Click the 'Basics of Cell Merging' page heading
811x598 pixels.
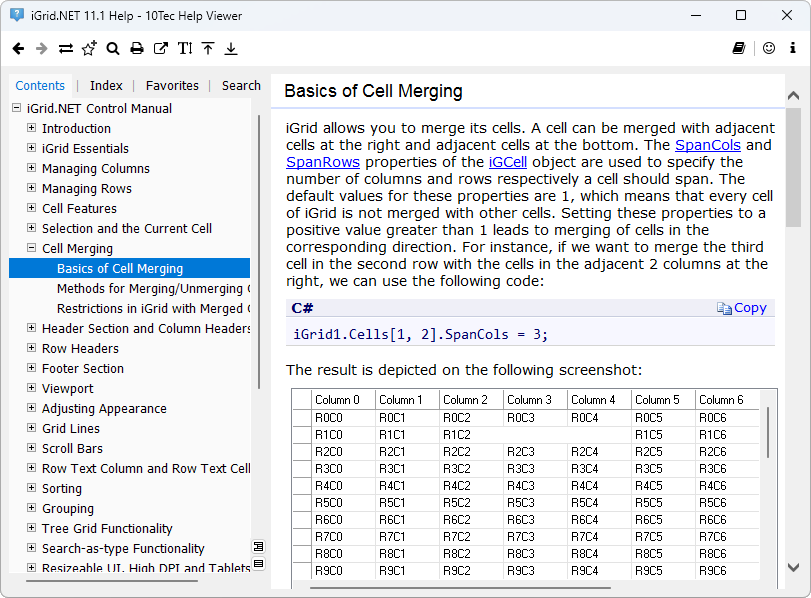coord(373,91)
